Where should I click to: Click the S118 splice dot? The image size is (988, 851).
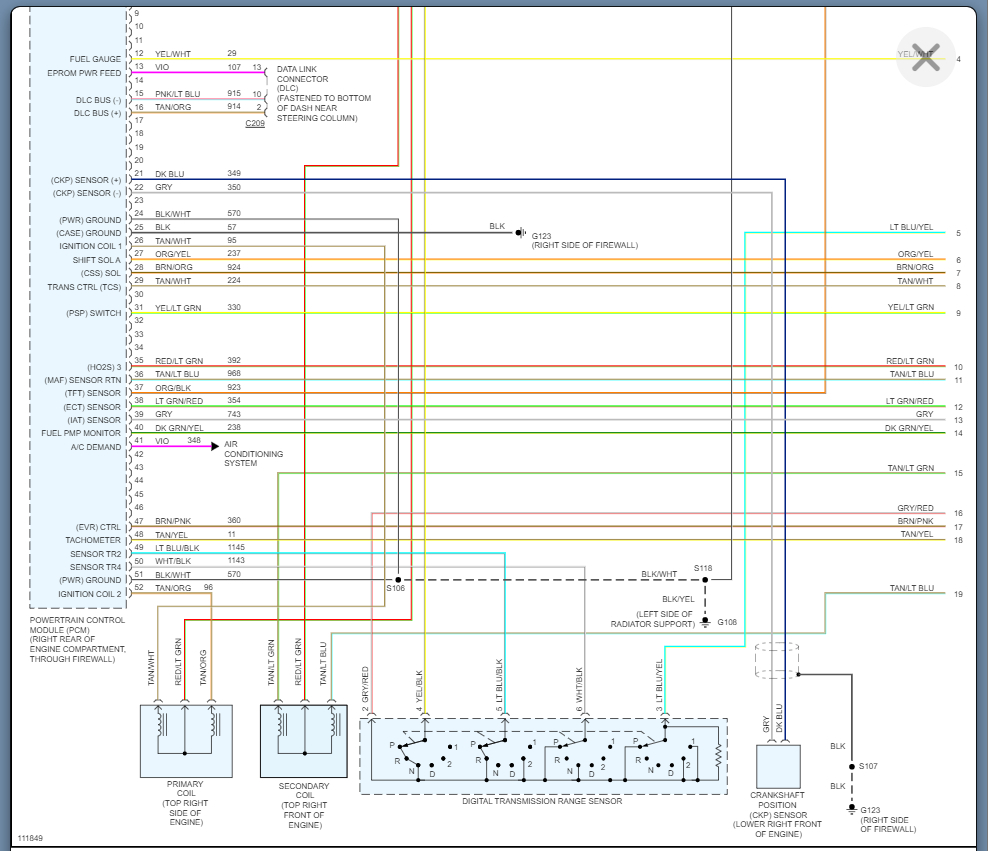[705, 580]
